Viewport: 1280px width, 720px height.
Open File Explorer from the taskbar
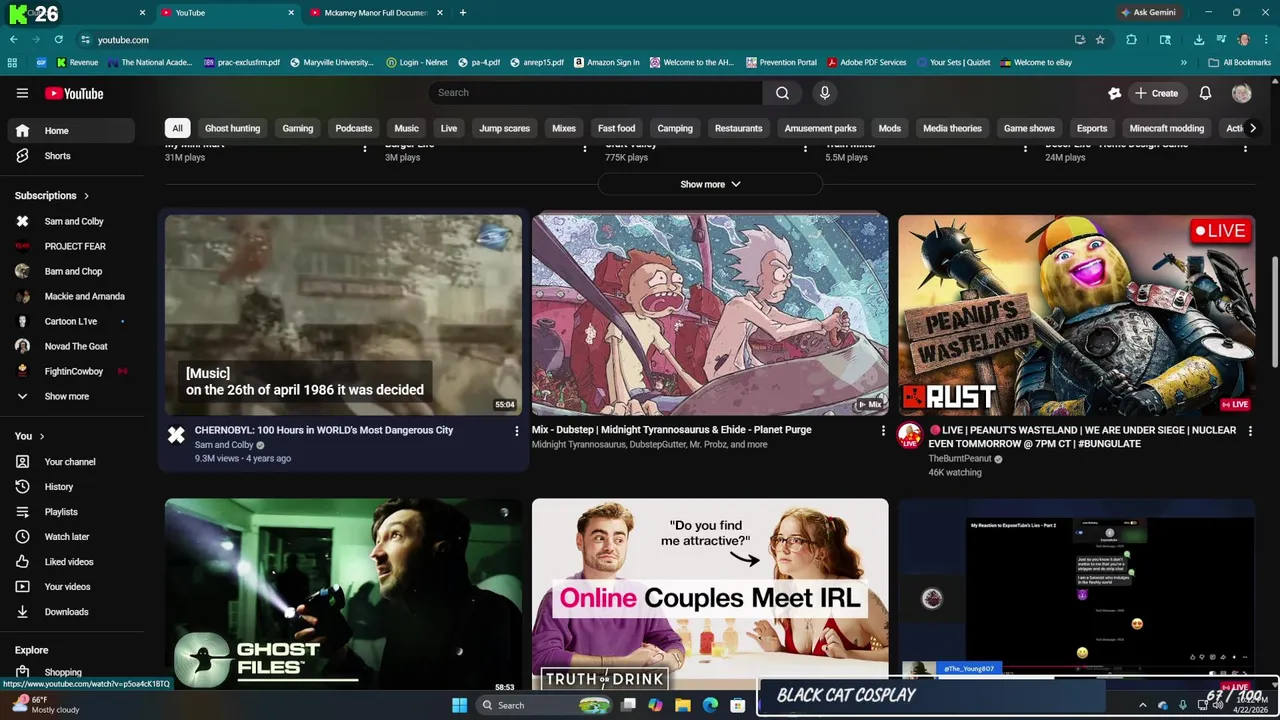pos(683,705)
